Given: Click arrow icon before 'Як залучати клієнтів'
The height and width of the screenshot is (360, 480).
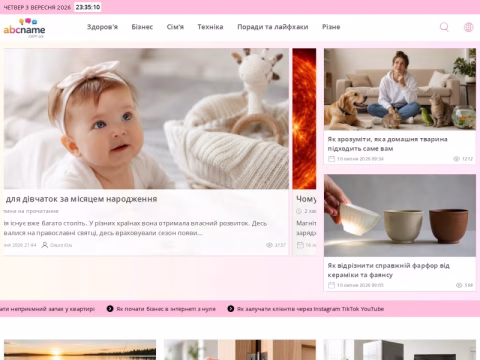Looking at the screenshot, I should tap(231, 309).
